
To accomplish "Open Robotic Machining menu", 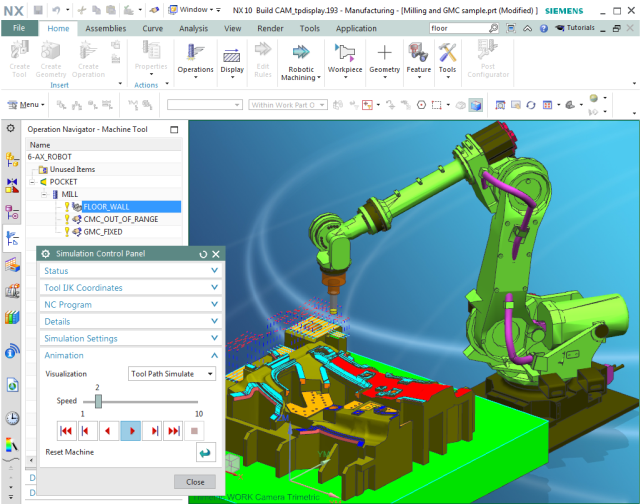I will pos(301,62).
